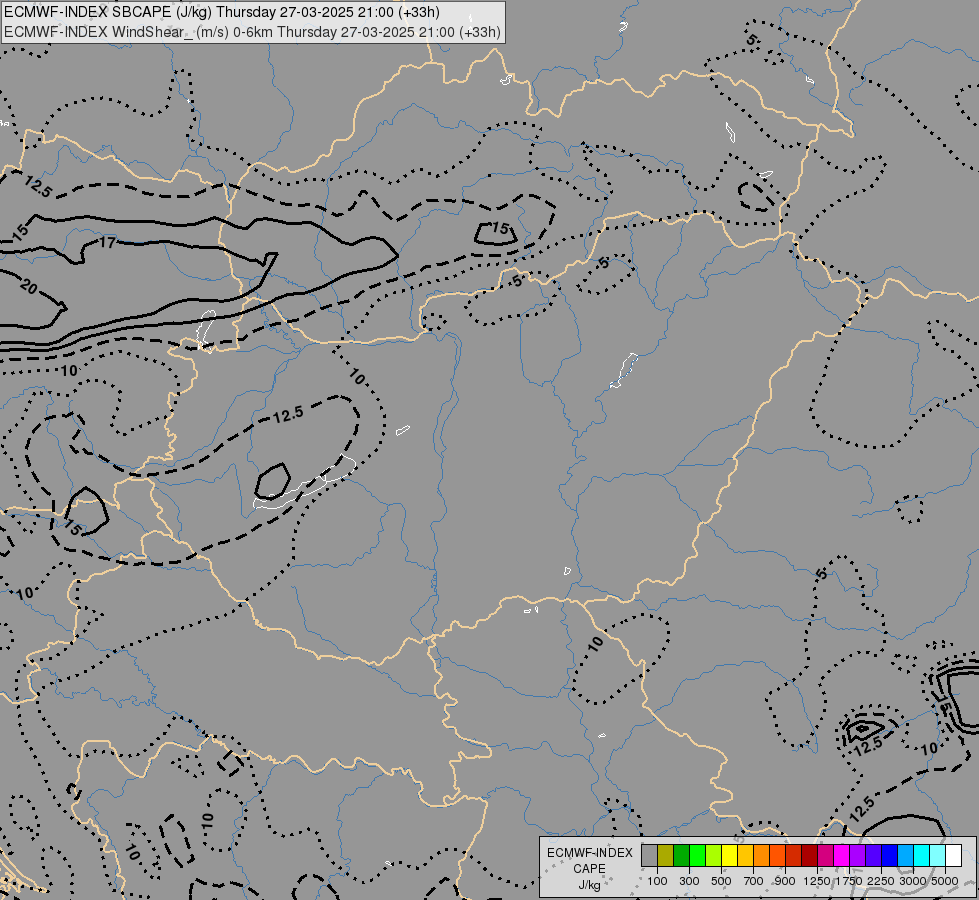Pick the lime yellow-green legend swatch

tap(713, 855)
